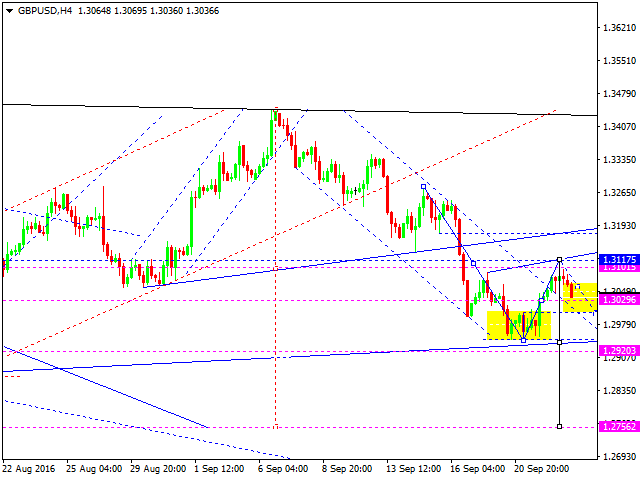Screen dimensions: 640x480
Task: Click the 1.30366 close price value in header
Action: [x=202, y=11]
